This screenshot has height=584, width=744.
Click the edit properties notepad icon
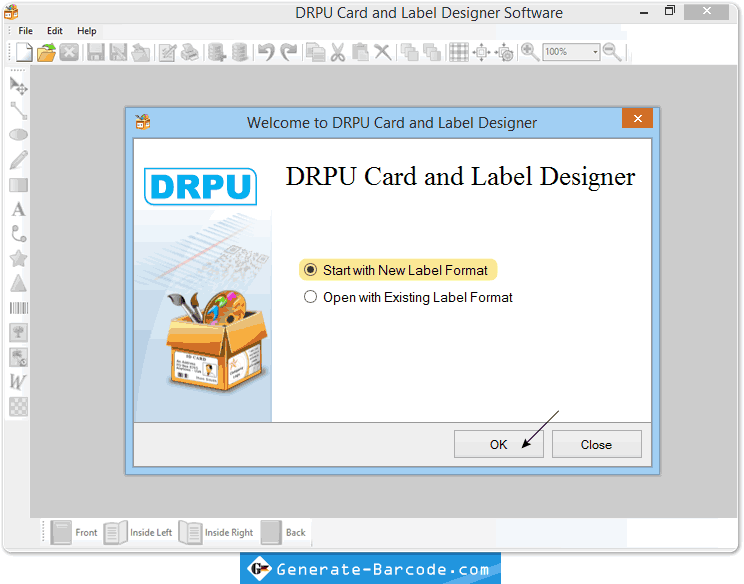click(x=167, y=52)
